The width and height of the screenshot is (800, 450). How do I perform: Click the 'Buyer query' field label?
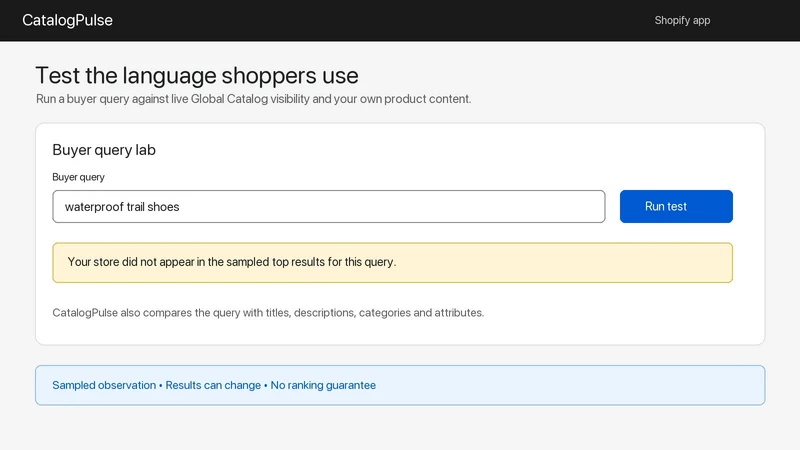79,177
